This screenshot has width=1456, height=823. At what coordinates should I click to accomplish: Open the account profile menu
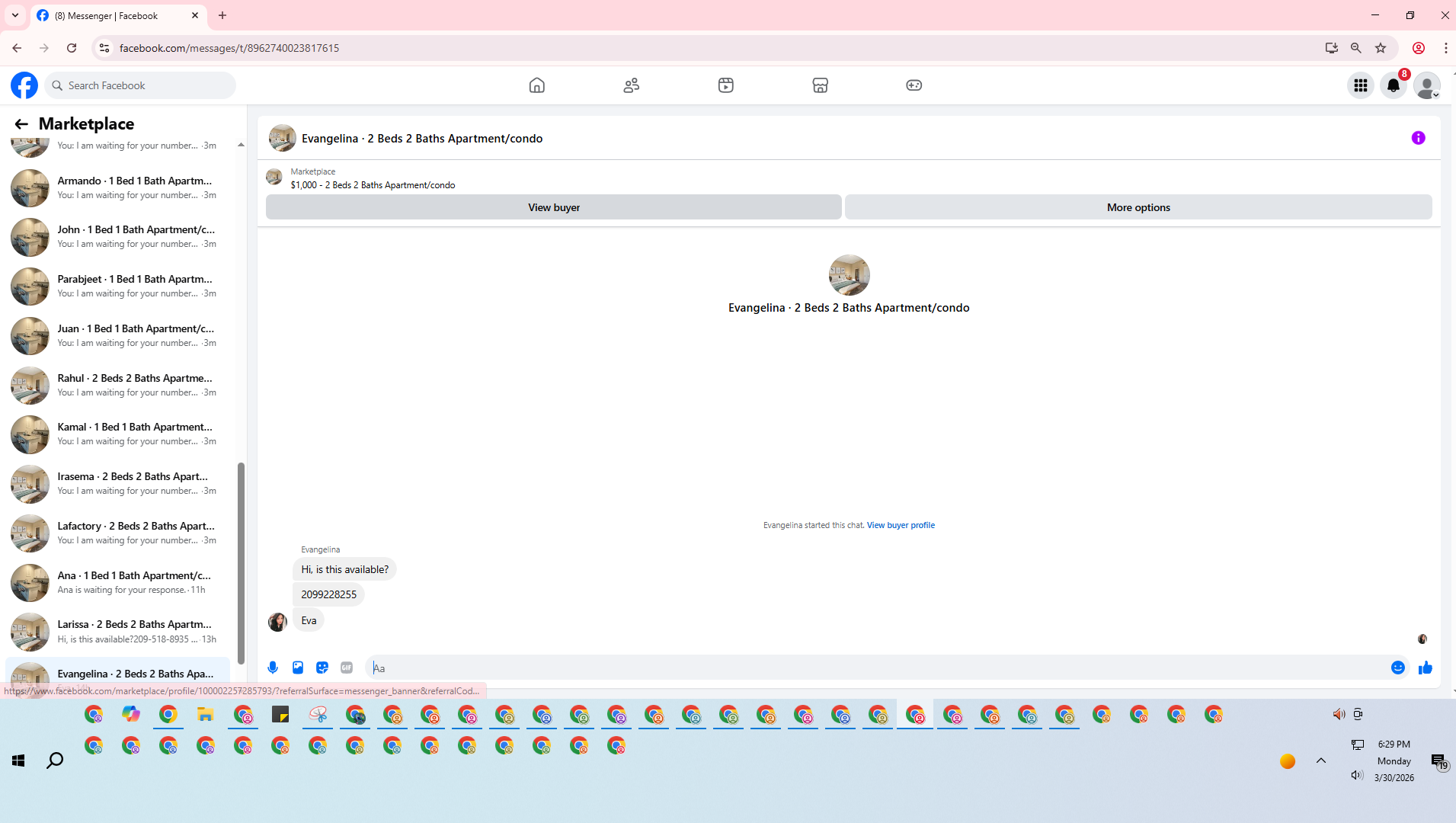coord(1427,85)
